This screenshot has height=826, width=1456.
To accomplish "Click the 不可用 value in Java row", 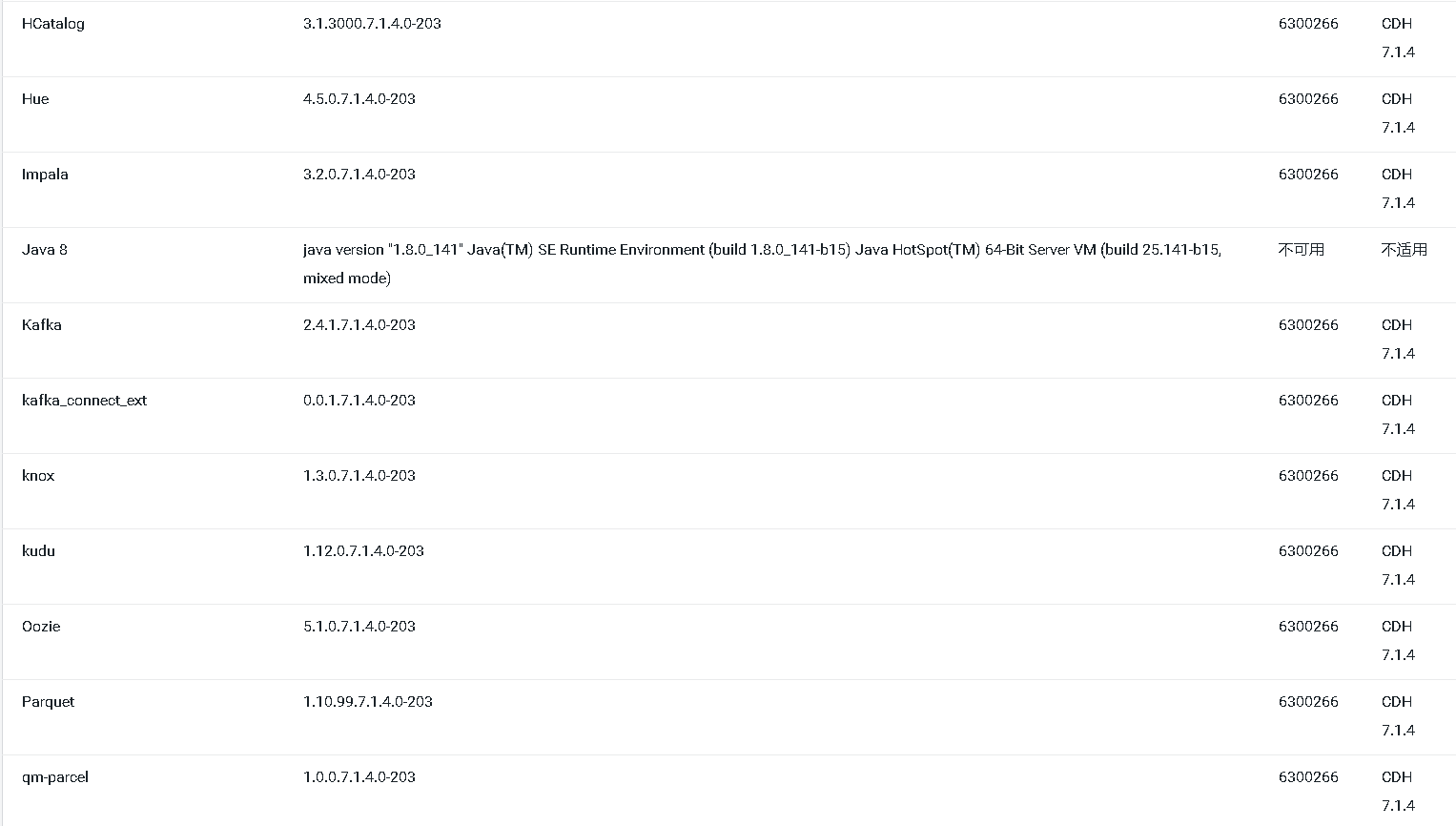I will pos(1302,250).
